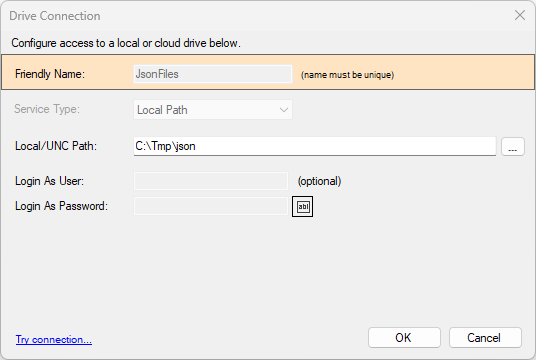Viewport: 536px width, 360px height.
Task: Select the Friendly Name field containing JsonFiles
Action: pos(213,74)
